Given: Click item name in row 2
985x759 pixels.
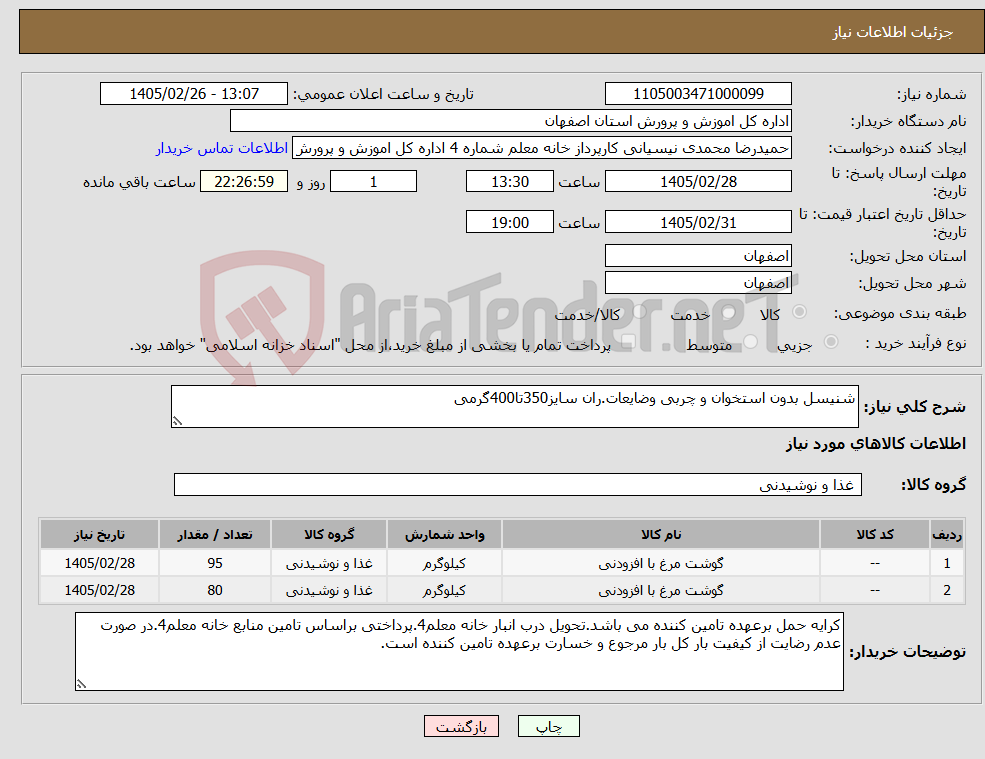Looking at the screenshot, I should pos(661,590).
